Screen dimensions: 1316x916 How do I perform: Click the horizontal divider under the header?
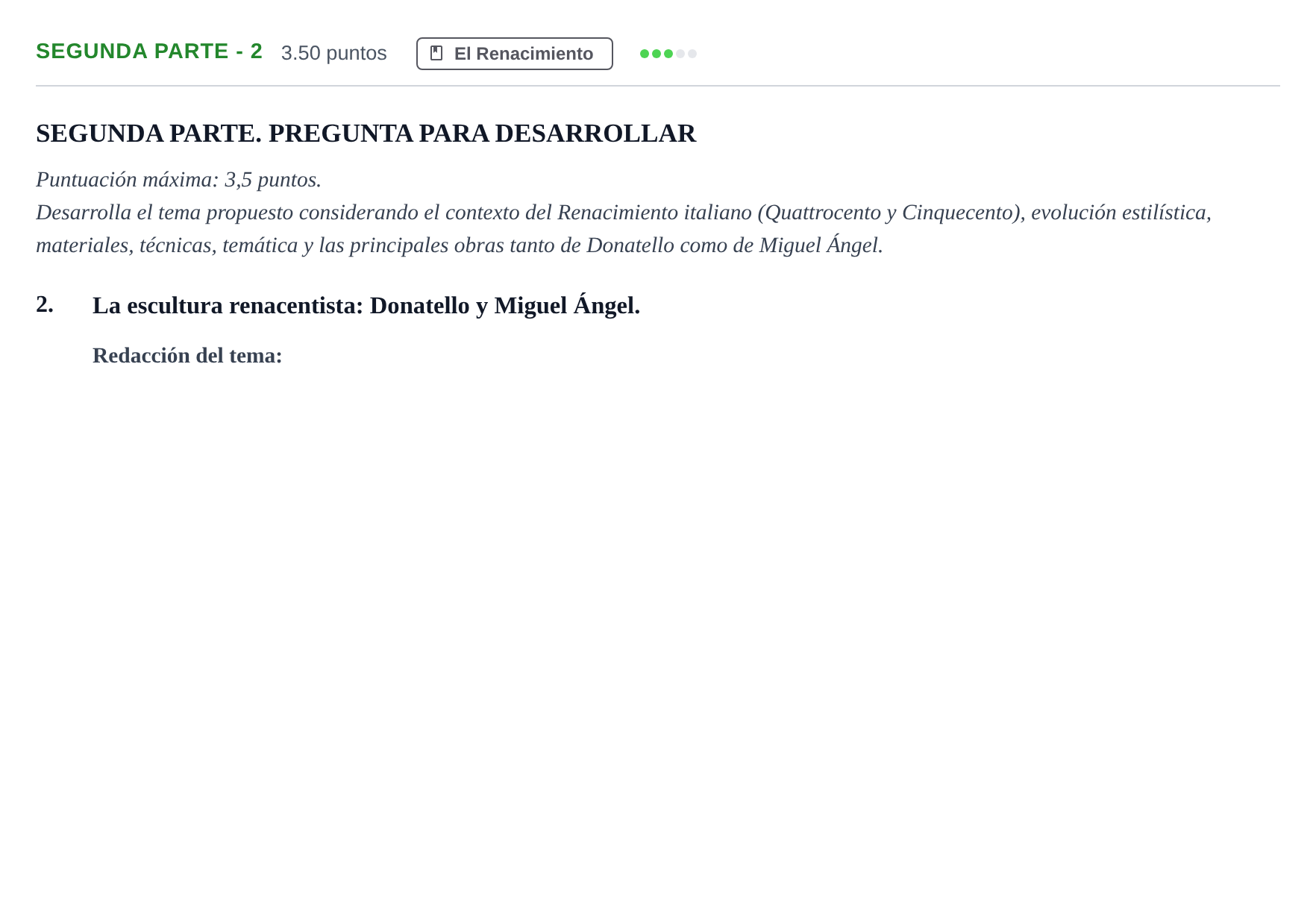(x=658, y=86)
